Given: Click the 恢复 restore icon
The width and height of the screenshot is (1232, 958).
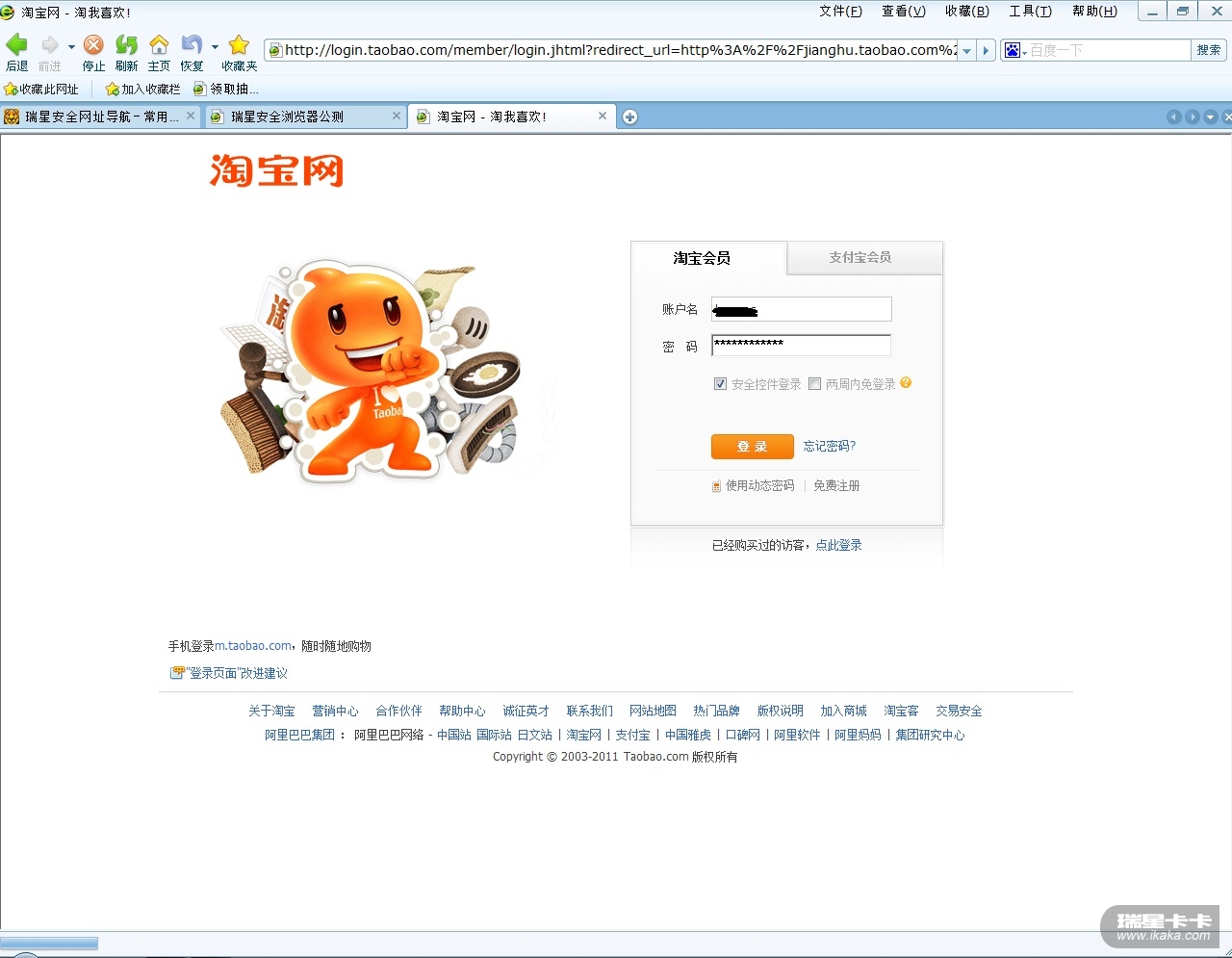Looking at the screenshot, I should (x=192, y=45).
